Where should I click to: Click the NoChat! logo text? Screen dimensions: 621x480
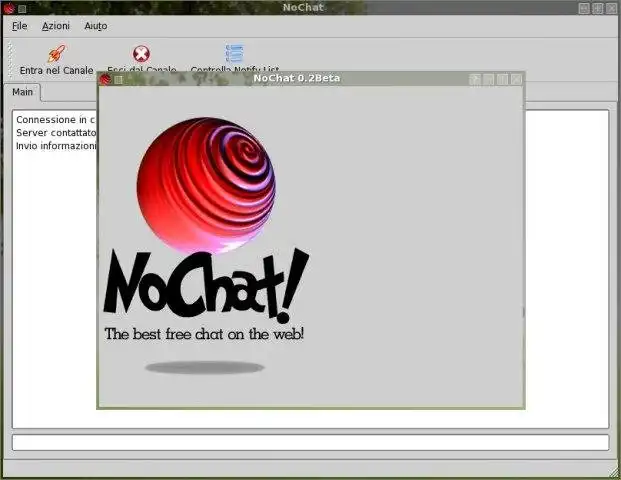point(206,285)
